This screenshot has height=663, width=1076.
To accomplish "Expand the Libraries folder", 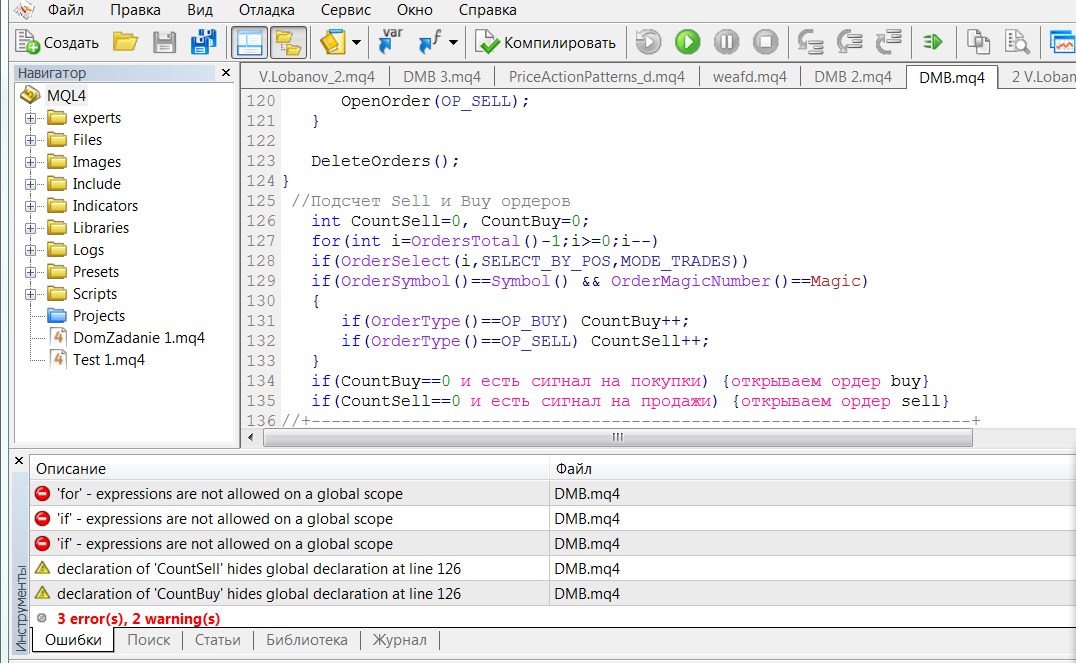I will [x=30, y=228].
